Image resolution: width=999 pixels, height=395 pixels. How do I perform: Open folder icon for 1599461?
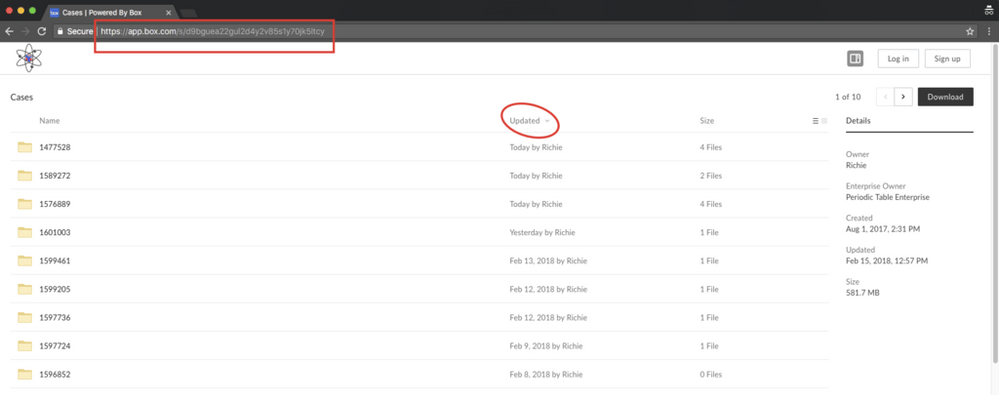pos(25,261)
